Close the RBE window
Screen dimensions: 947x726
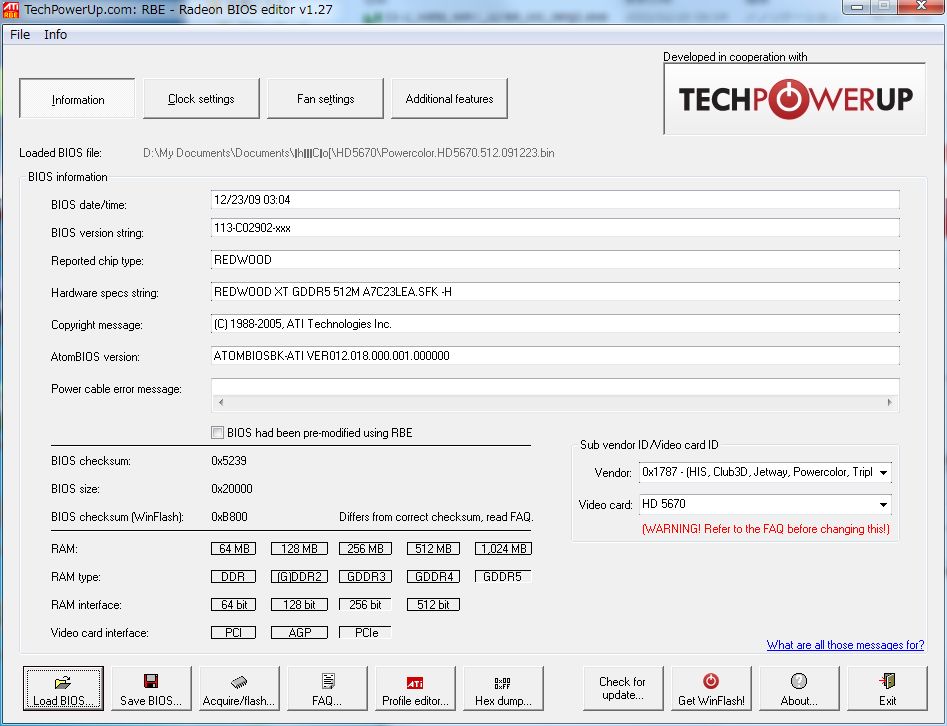point(920,7)
